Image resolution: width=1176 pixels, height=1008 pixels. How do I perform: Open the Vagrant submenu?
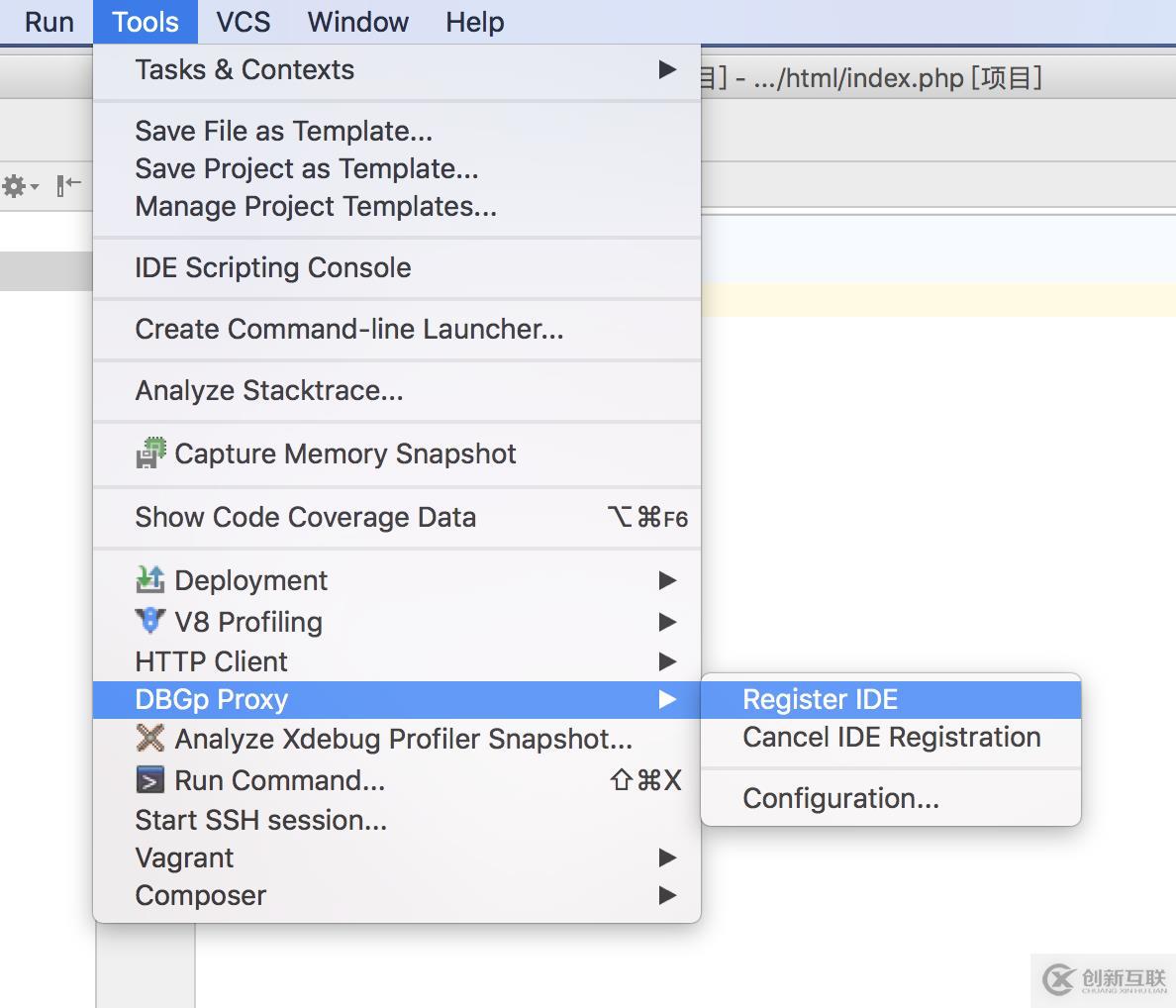(x=397, y=857)
